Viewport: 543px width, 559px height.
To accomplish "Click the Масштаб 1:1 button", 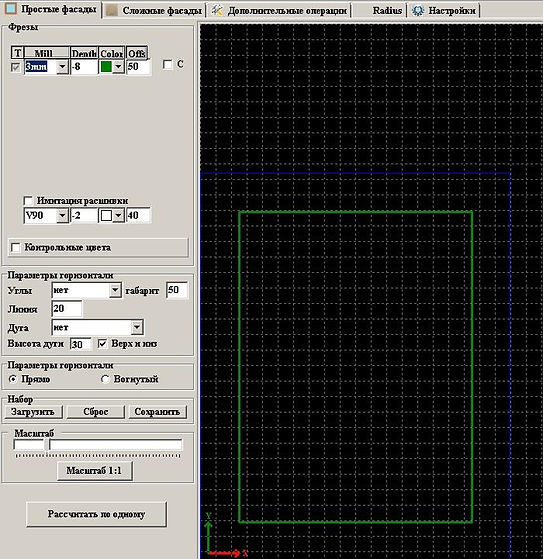I will [x=94, y=471].
